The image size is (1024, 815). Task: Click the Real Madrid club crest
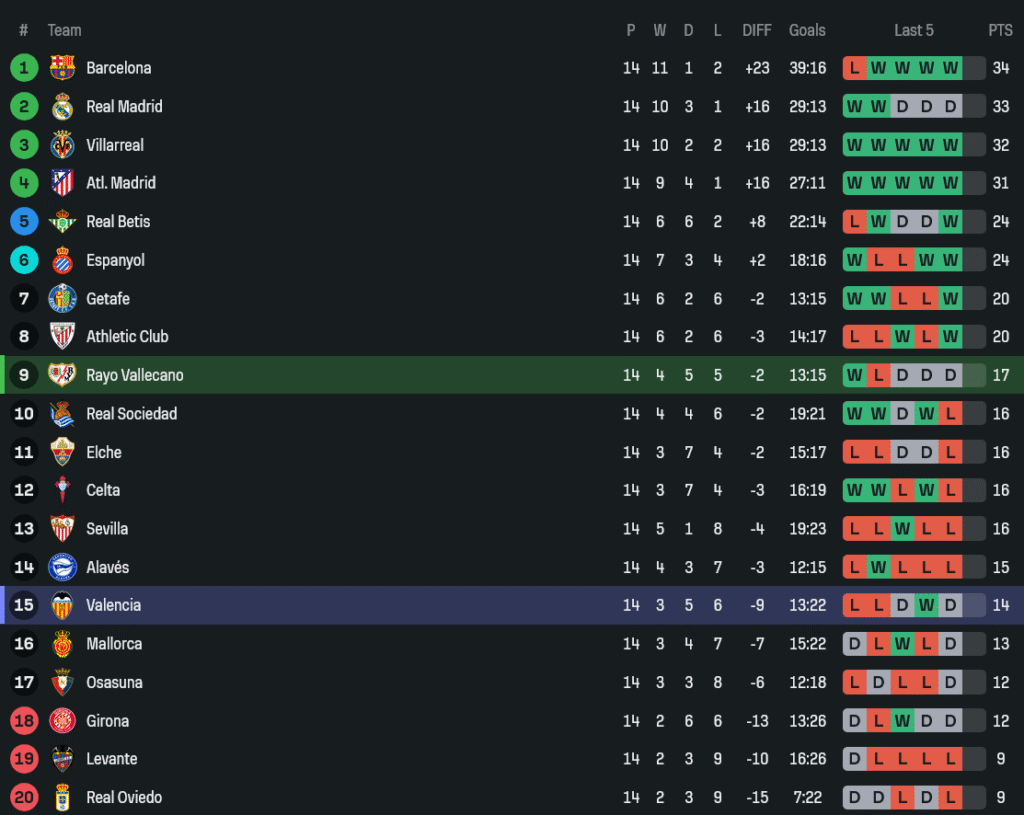(x=62, y=107)
